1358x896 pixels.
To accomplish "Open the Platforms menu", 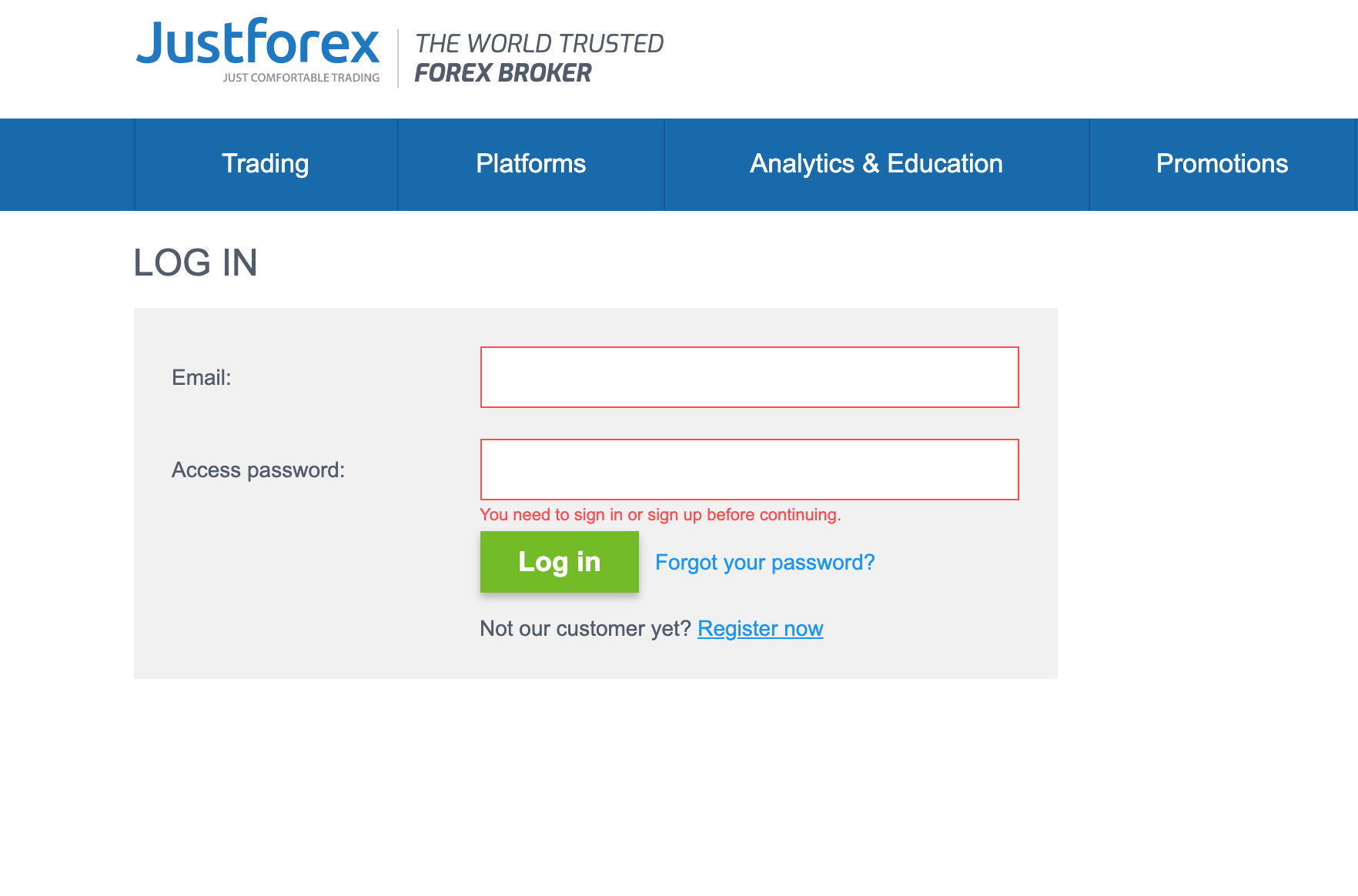I will pos(530,164).
